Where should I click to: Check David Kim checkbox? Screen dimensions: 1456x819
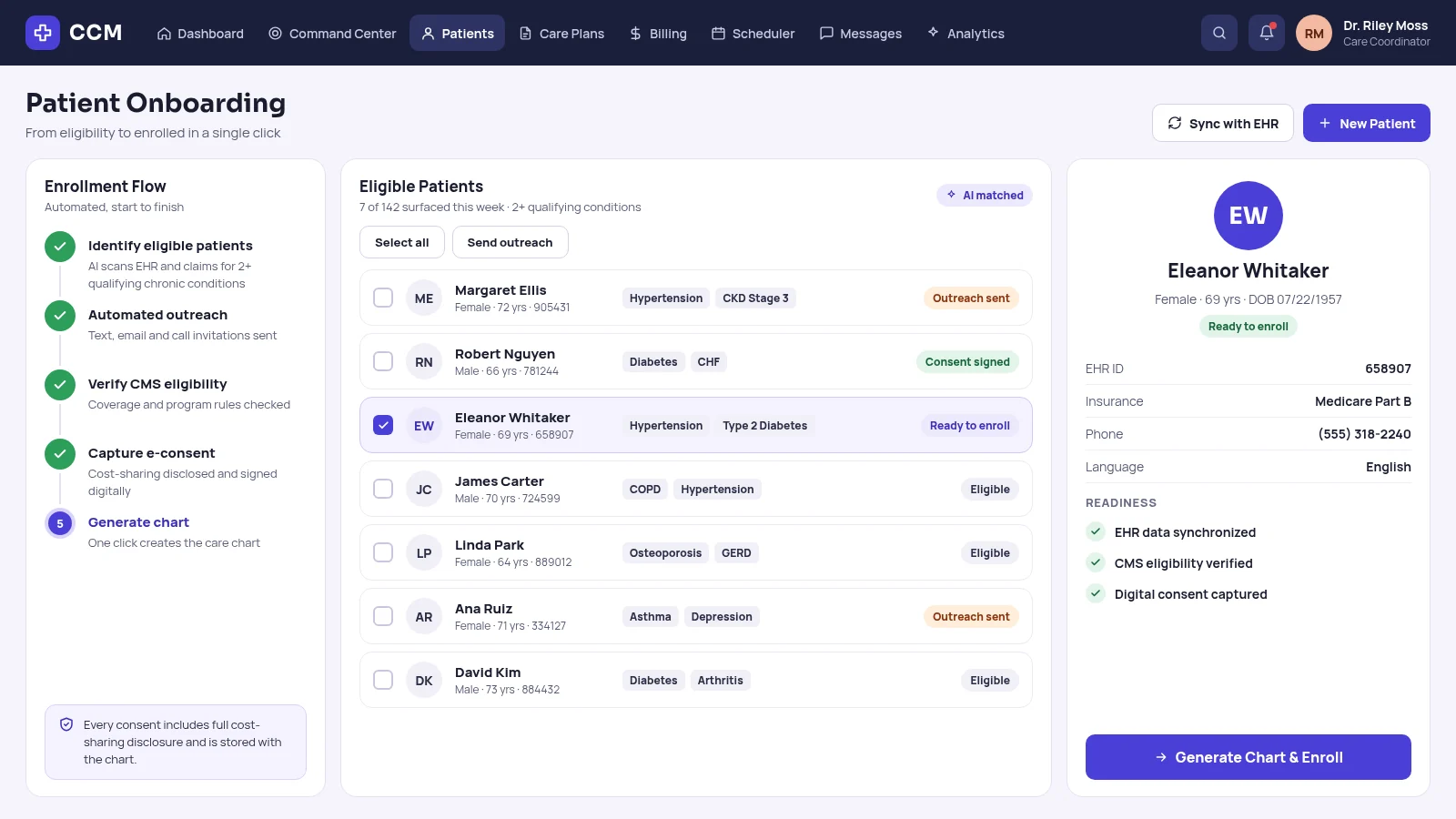(x=383, y=680)
